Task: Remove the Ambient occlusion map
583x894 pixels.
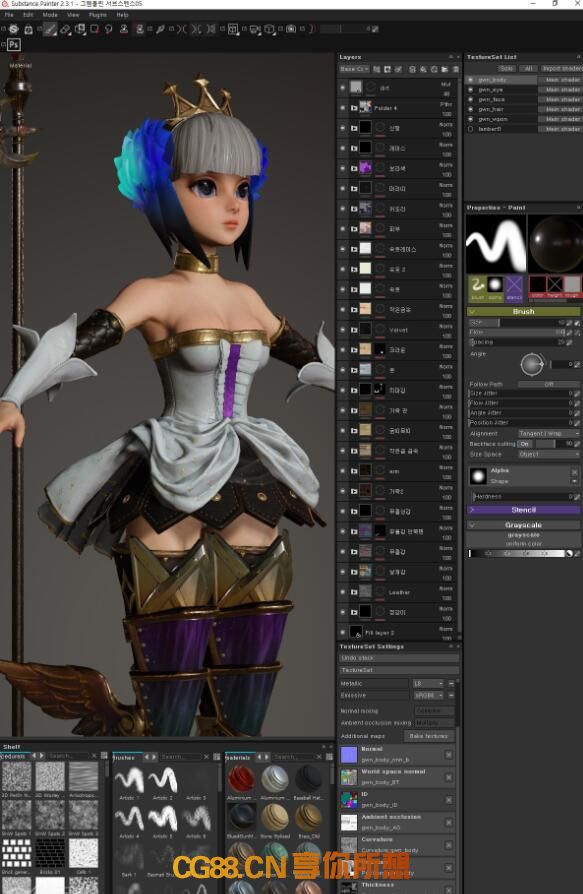Action: tap(449, 823)
